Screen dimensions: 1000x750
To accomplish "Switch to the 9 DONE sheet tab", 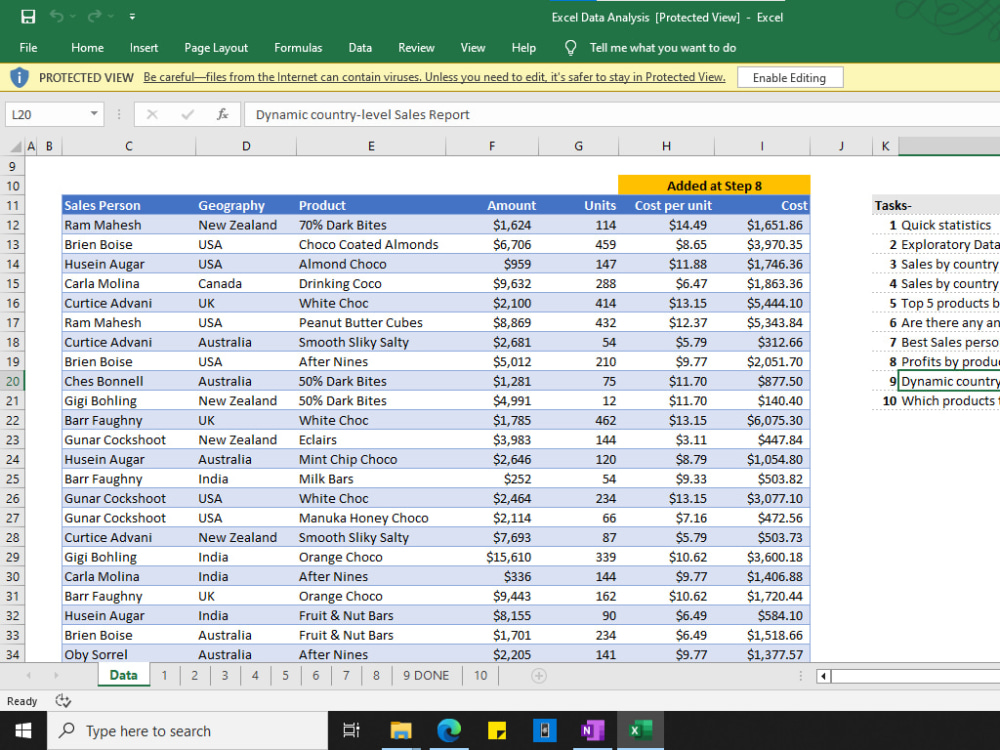I will point(425,675).
